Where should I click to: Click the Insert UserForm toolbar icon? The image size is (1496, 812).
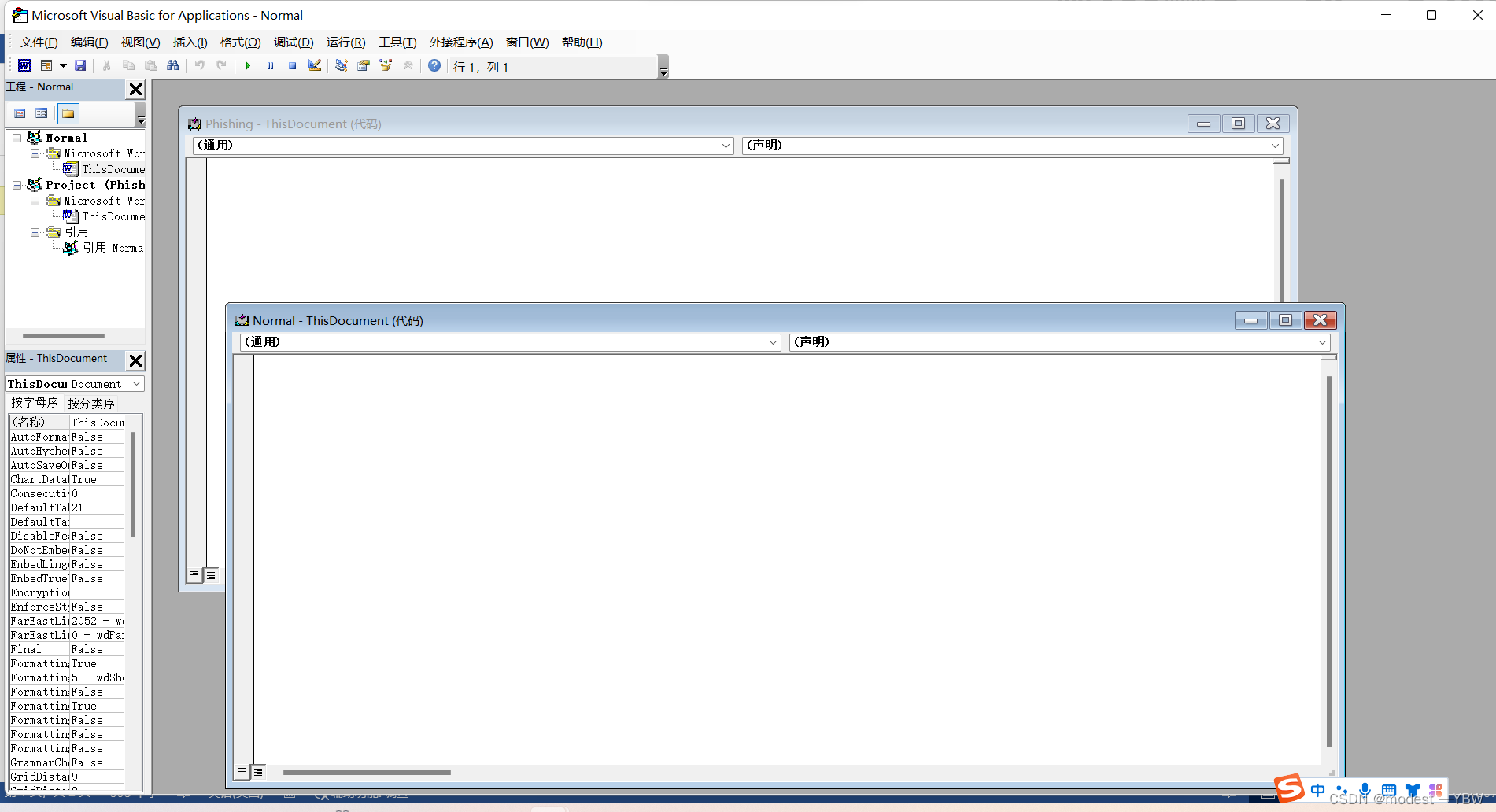click(x=46, y=66)
